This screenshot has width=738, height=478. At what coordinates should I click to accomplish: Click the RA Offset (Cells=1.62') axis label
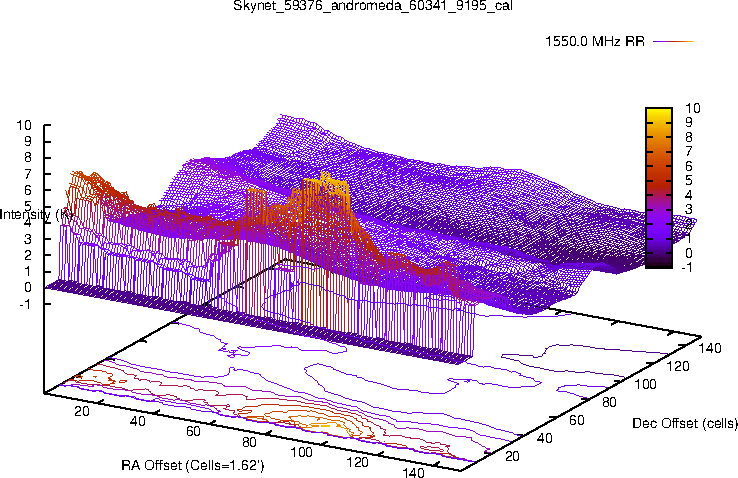point(193,465)
